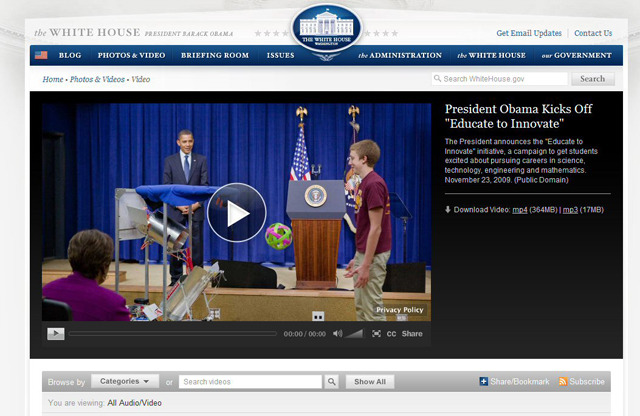Click the RSS Subscribe icon
This screenshot has height=416, width=640.
563,382
